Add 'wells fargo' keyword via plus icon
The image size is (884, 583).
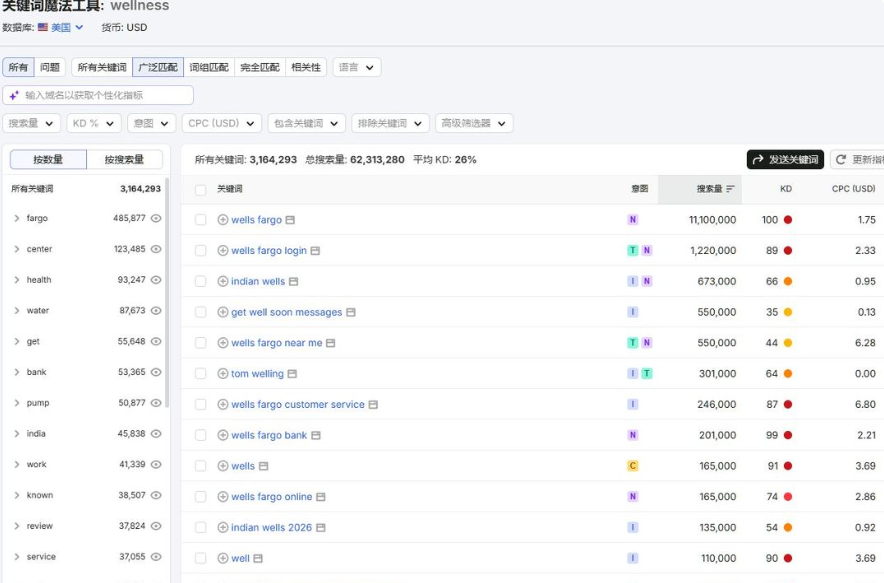[x=223, y=220]
